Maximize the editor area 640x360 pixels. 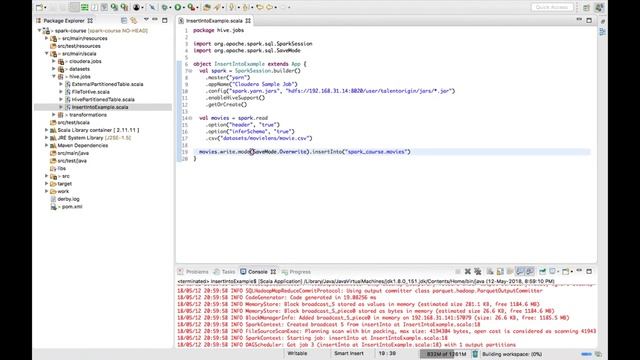pyautogui.click(x=589, y=20)
